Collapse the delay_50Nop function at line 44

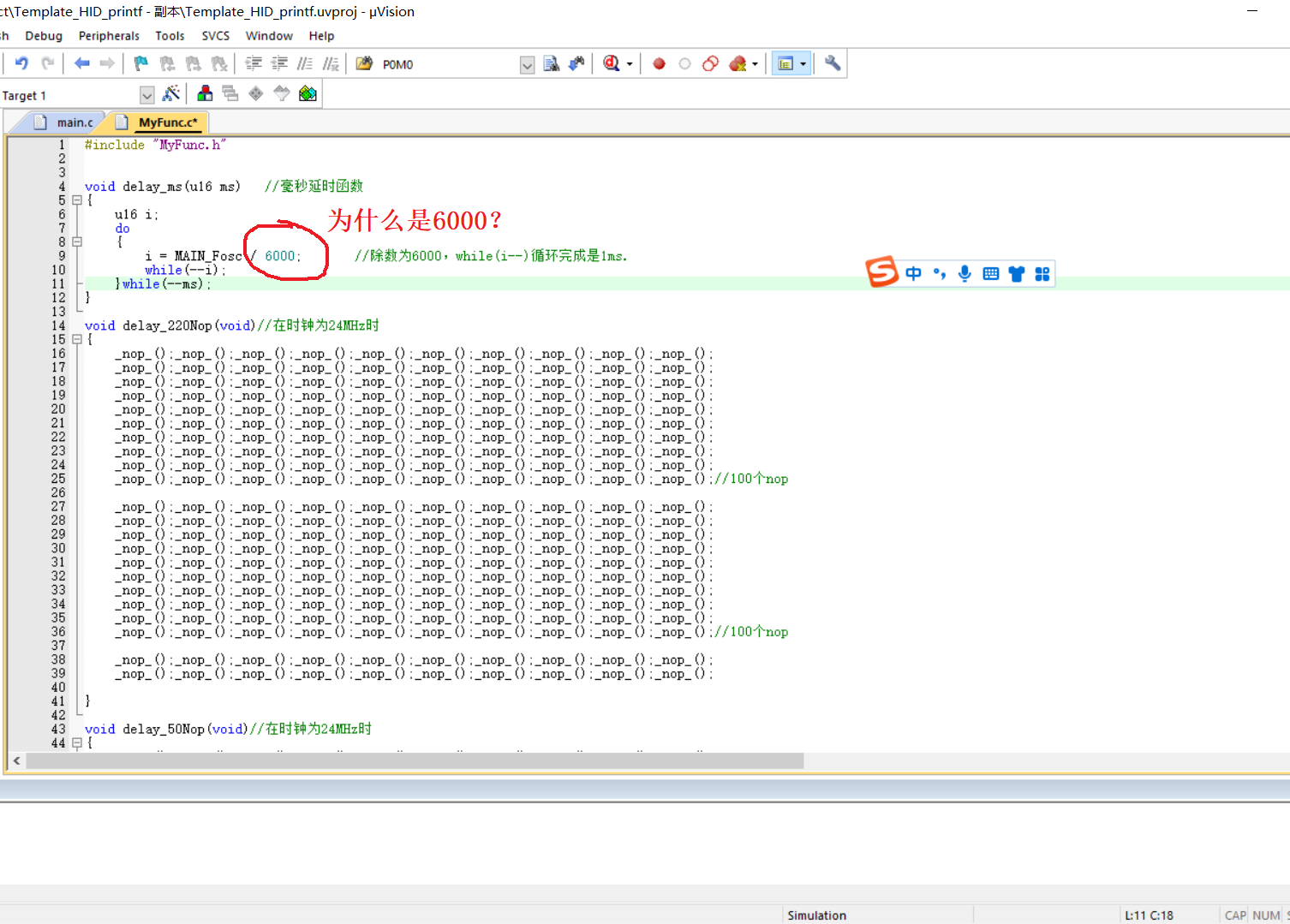click(x=77, y=743)
